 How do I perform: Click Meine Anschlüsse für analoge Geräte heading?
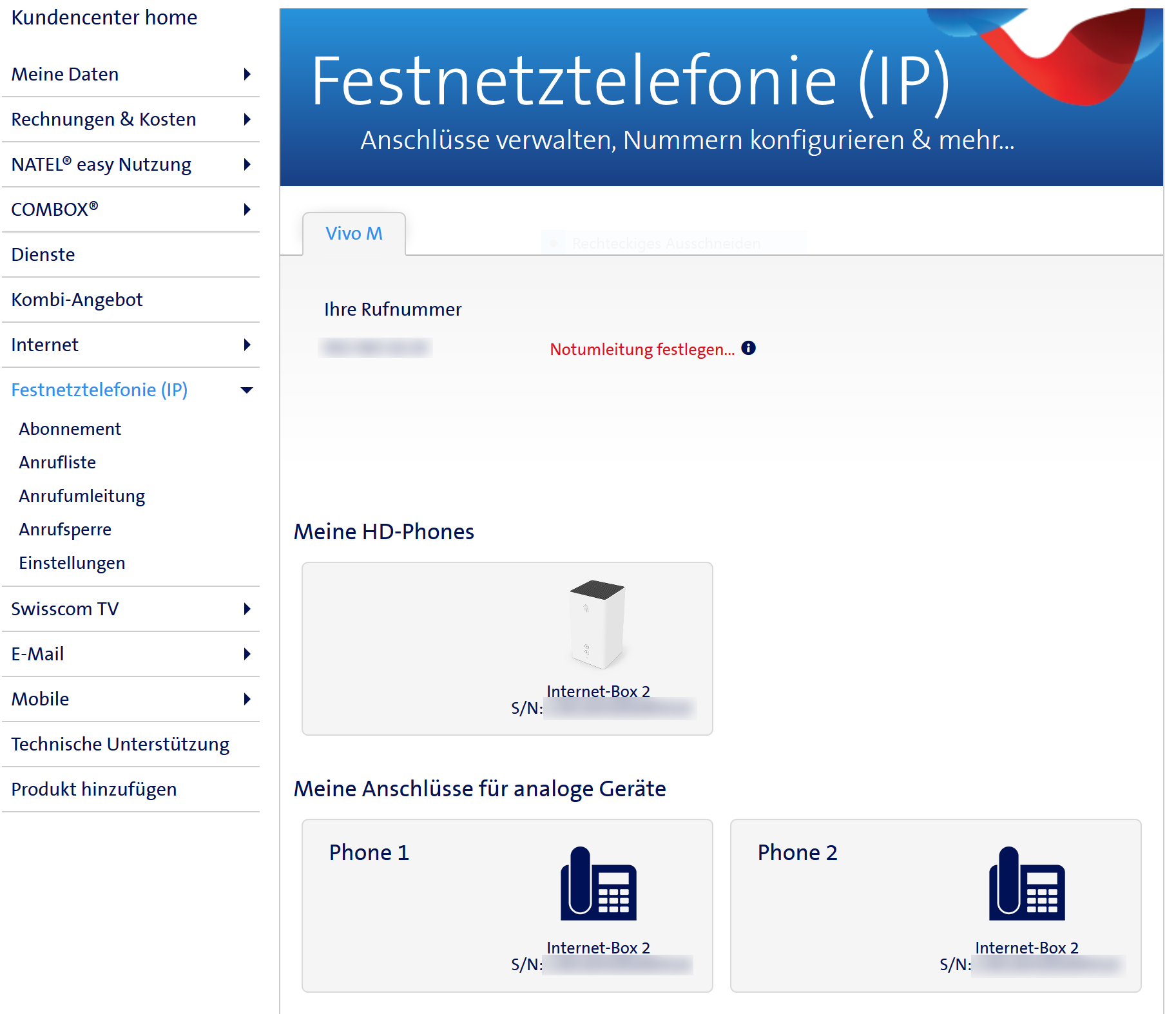tap(480, 789)
